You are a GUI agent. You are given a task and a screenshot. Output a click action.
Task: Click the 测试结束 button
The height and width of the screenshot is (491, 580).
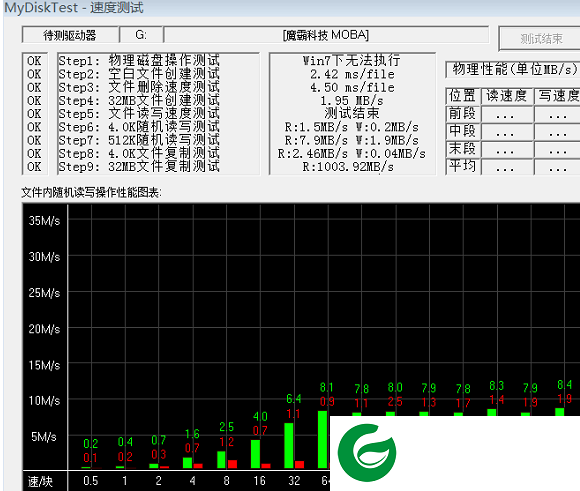pyautogui.click(x=540, y=38)
